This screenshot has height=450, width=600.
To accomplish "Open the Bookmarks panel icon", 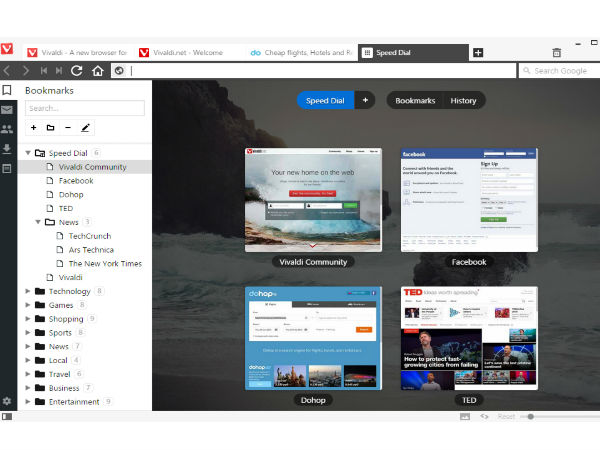I will 7,90.
